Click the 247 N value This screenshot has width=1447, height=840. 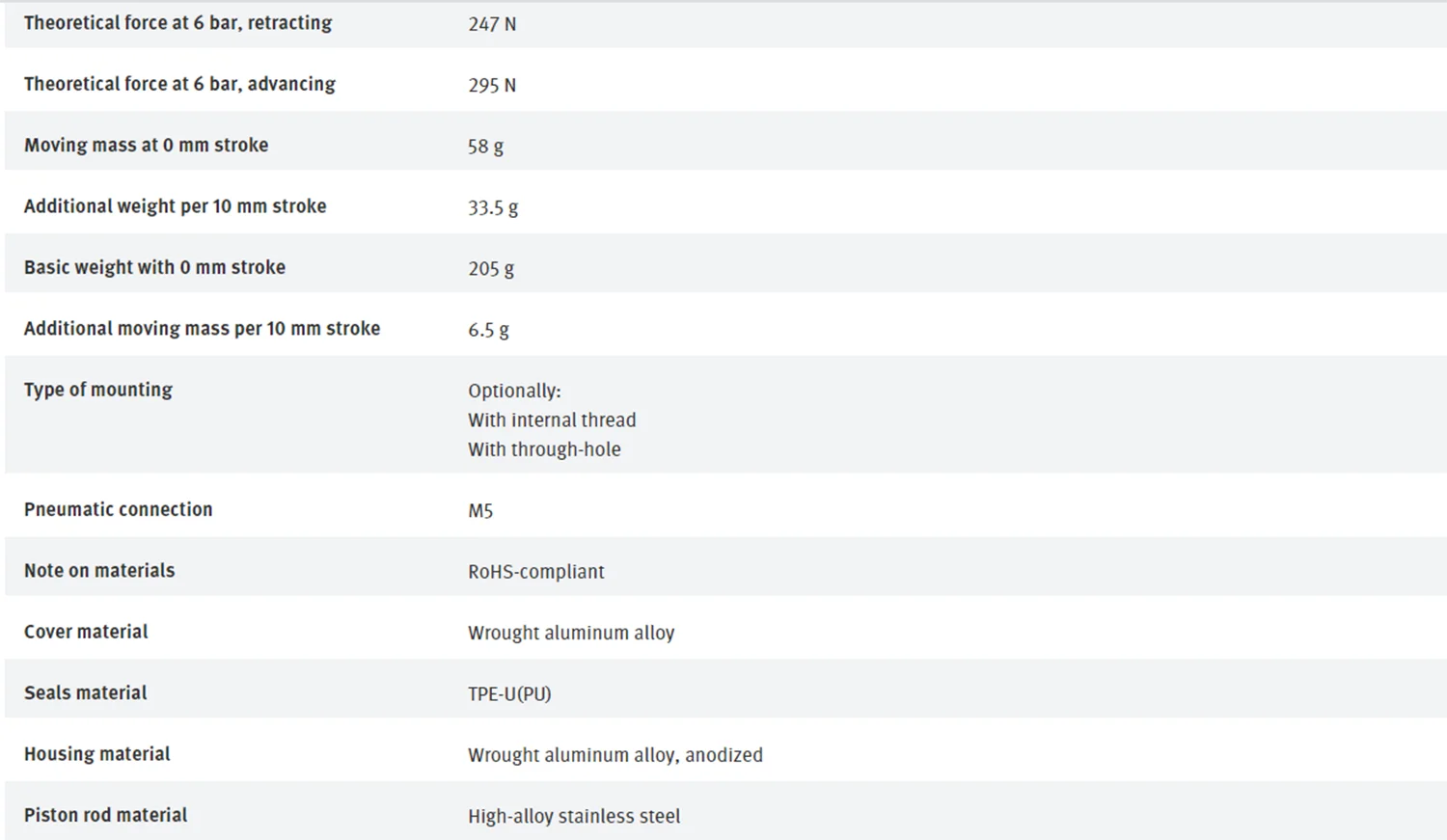(x=492, y=24)
